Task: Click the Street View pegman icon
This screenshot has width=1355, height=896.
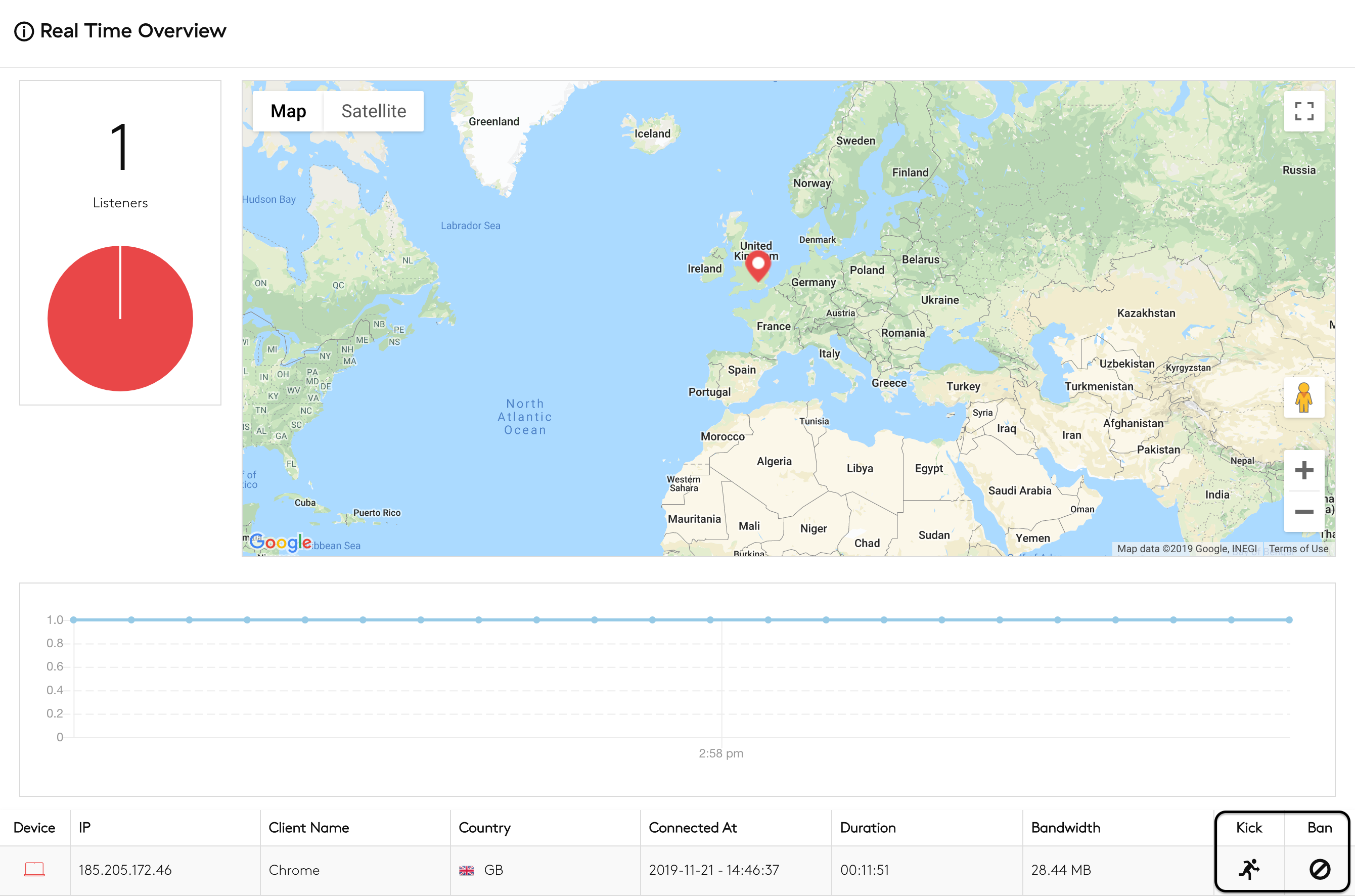Action: click(1303, 397)
